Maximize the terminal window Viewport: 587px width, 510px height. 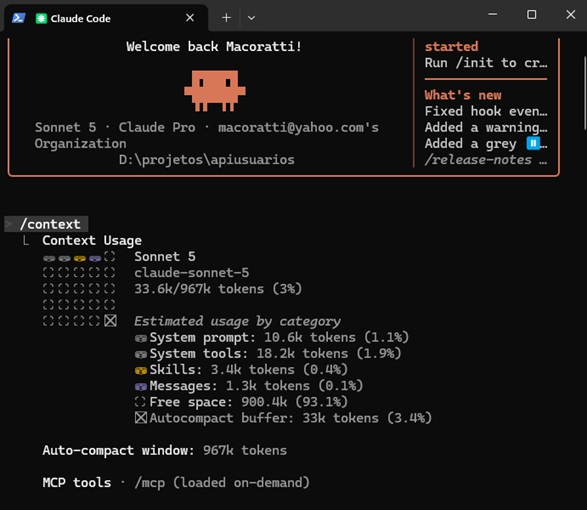point(531,15)
